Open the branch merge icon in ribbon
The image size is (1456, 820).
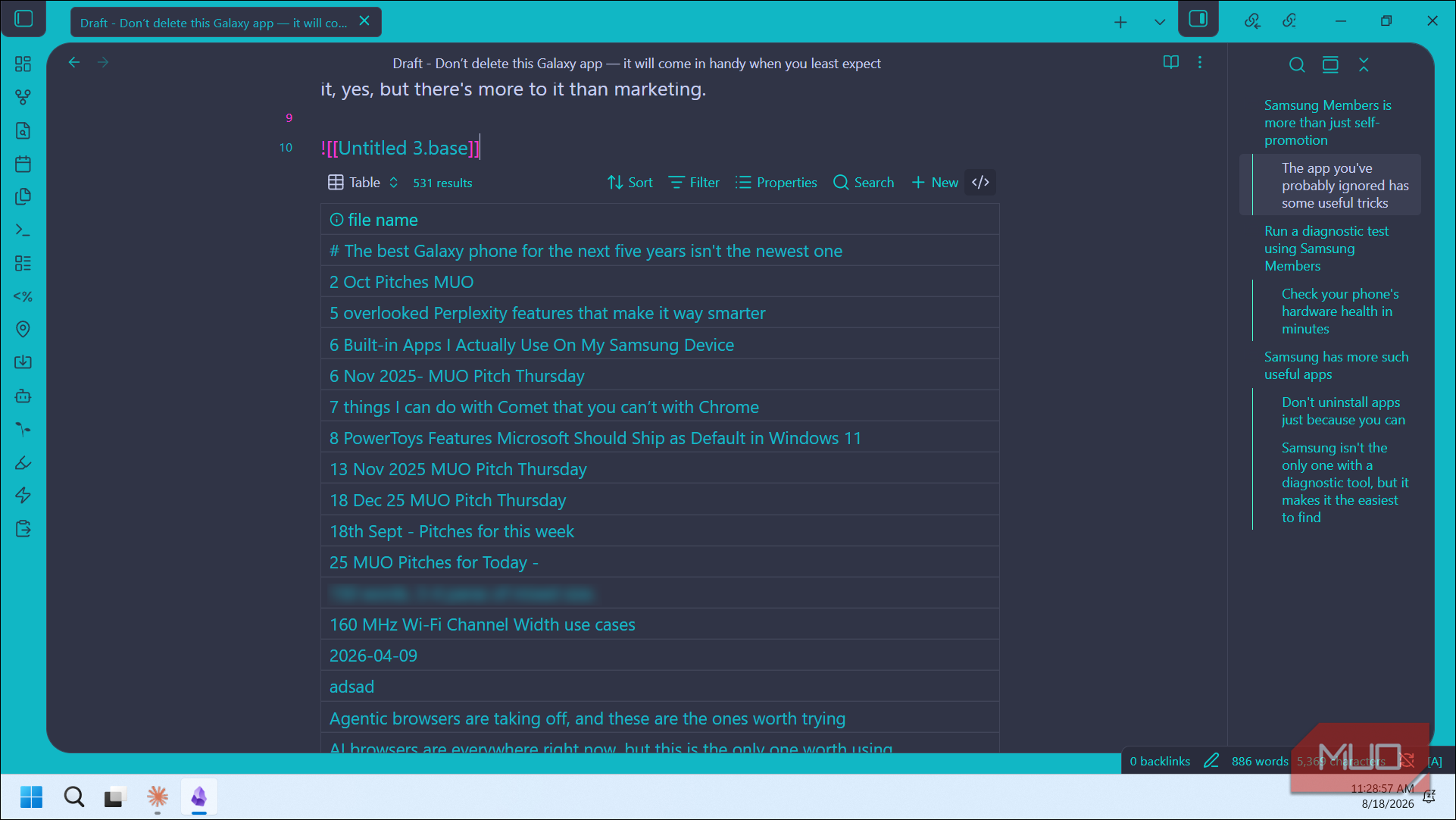coord(23,429)
